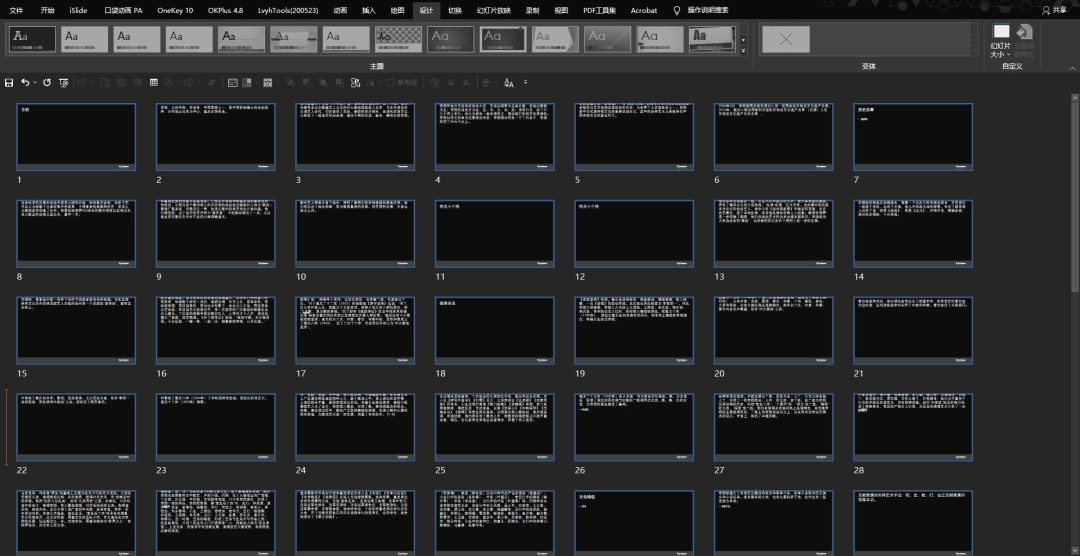Select slide 1 thumbnail
The width and height of the screenshot is (1080, 556).
pos(76,136)
